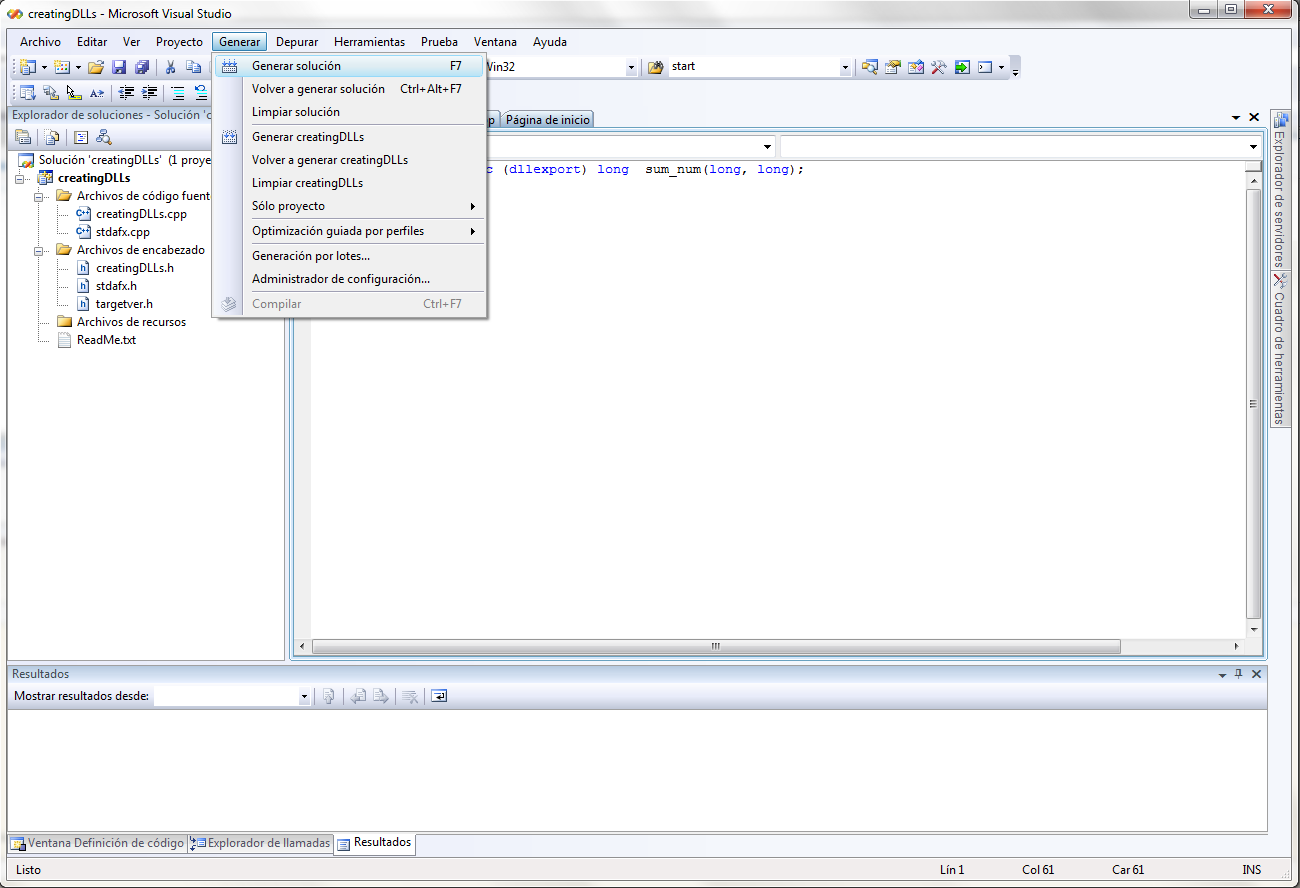Open the Resultados window position dropdown arrow
This screenshot has height=888, width=1300.
point(1222,674)
